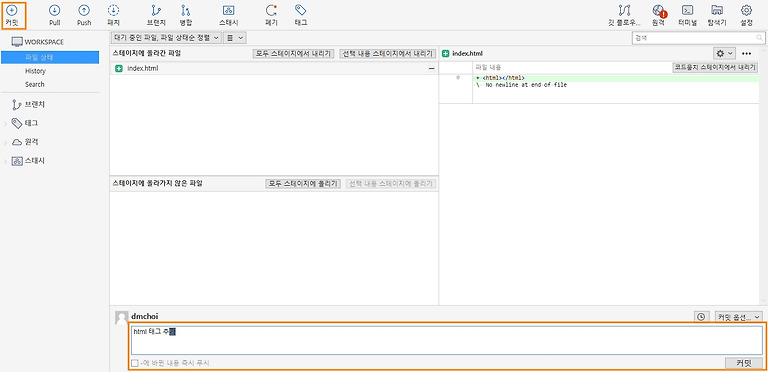Click the 모두 스테이지에서 내리기 (Unstage all) button
768x372 pixels.
(x=294, y=54)
